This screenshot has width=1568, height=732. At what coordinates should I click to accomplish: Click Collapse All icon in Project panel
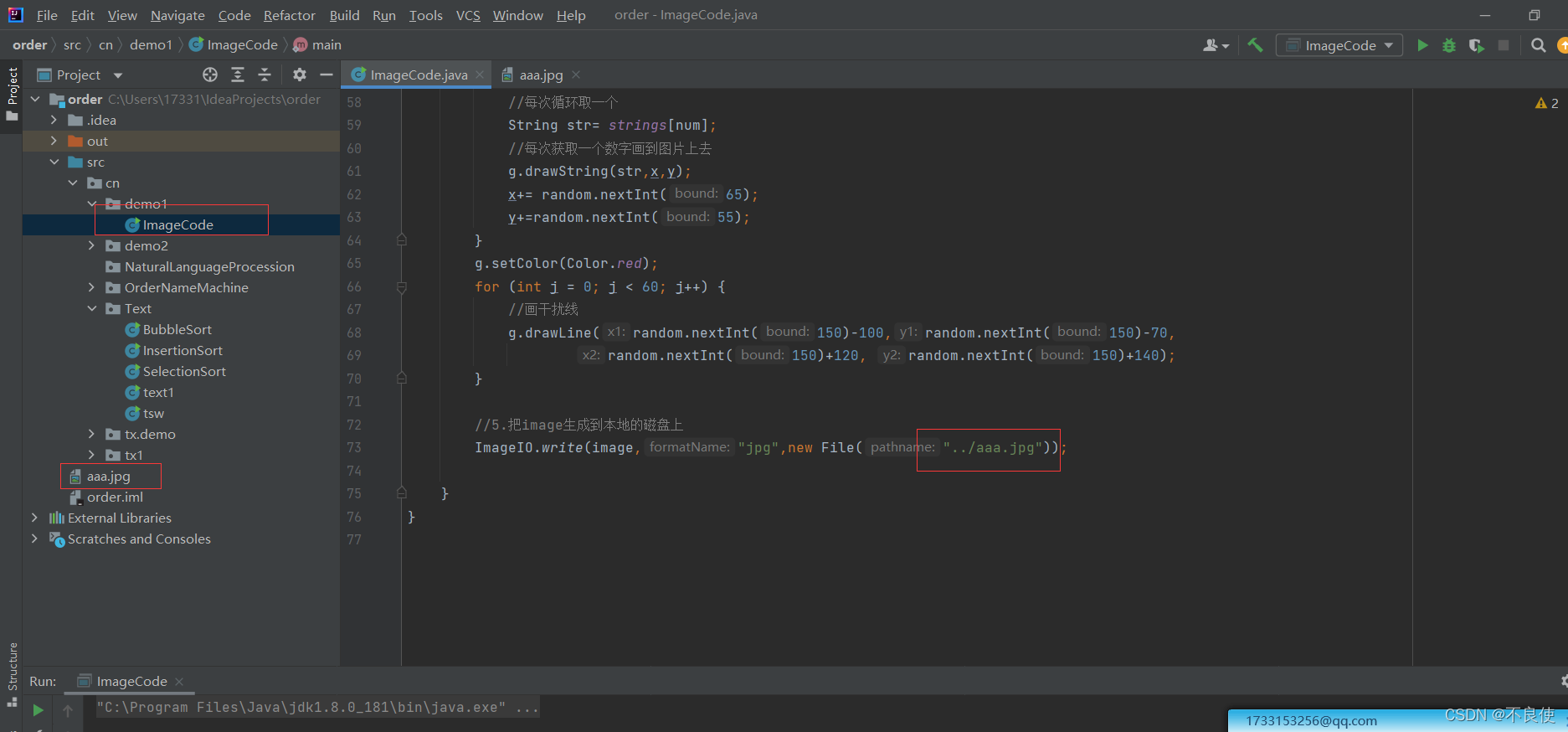tap(265, 75)
